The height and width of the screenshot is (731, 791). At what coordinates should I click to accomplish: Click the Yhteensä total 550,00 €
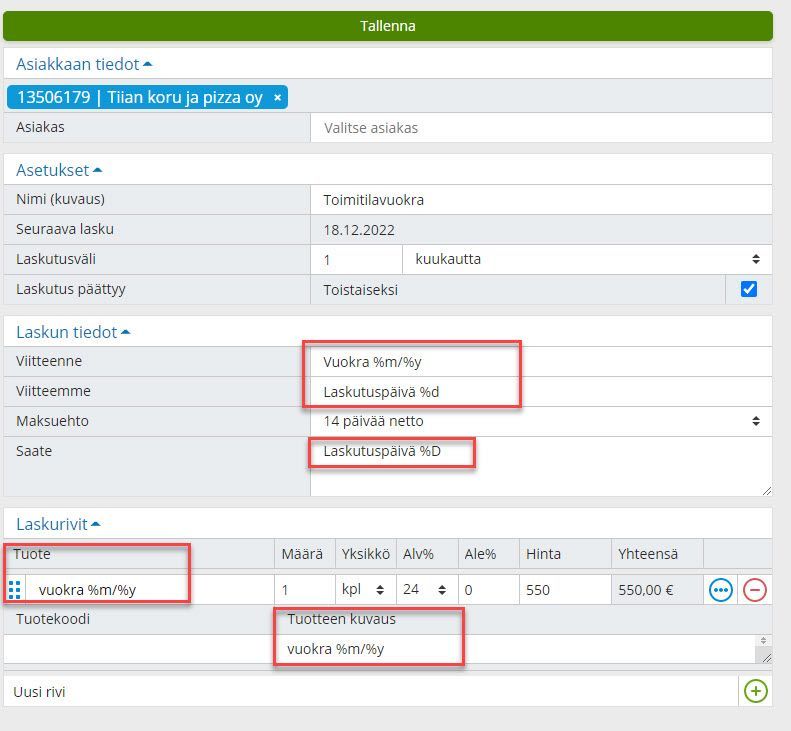click(646, 590)
